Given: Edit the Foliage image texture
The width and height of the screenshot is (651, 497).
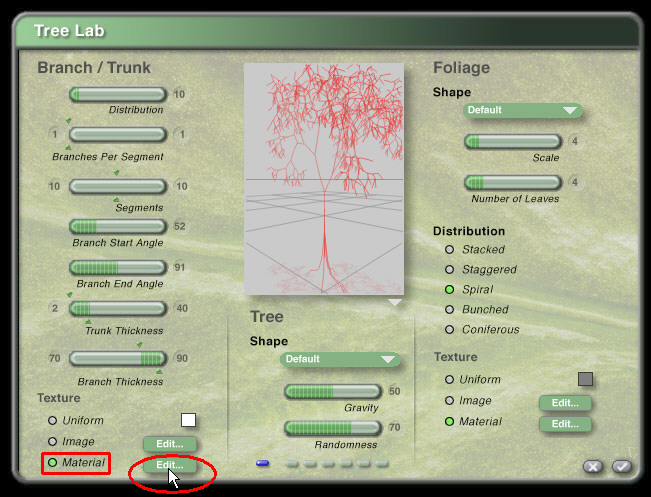Looking at the screenshot, I should coord(565,403).
